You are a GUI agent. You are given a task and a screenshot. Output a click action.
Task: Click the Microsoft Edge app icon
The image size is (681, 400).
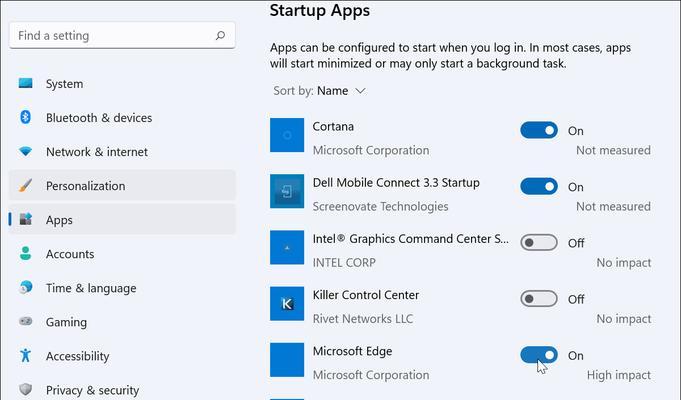pyautogui.click(x=287, y=360)
